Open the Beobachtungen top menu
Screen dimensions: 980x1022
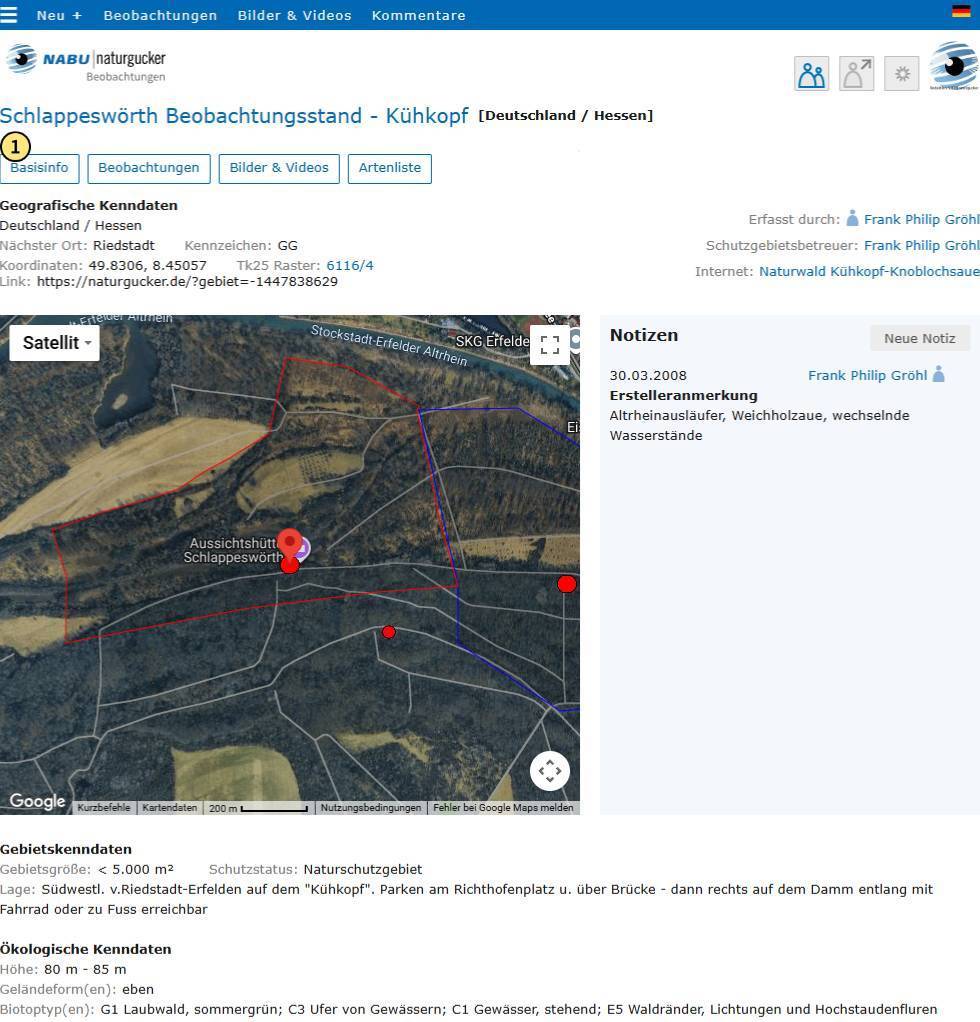[x=160, y=15]
